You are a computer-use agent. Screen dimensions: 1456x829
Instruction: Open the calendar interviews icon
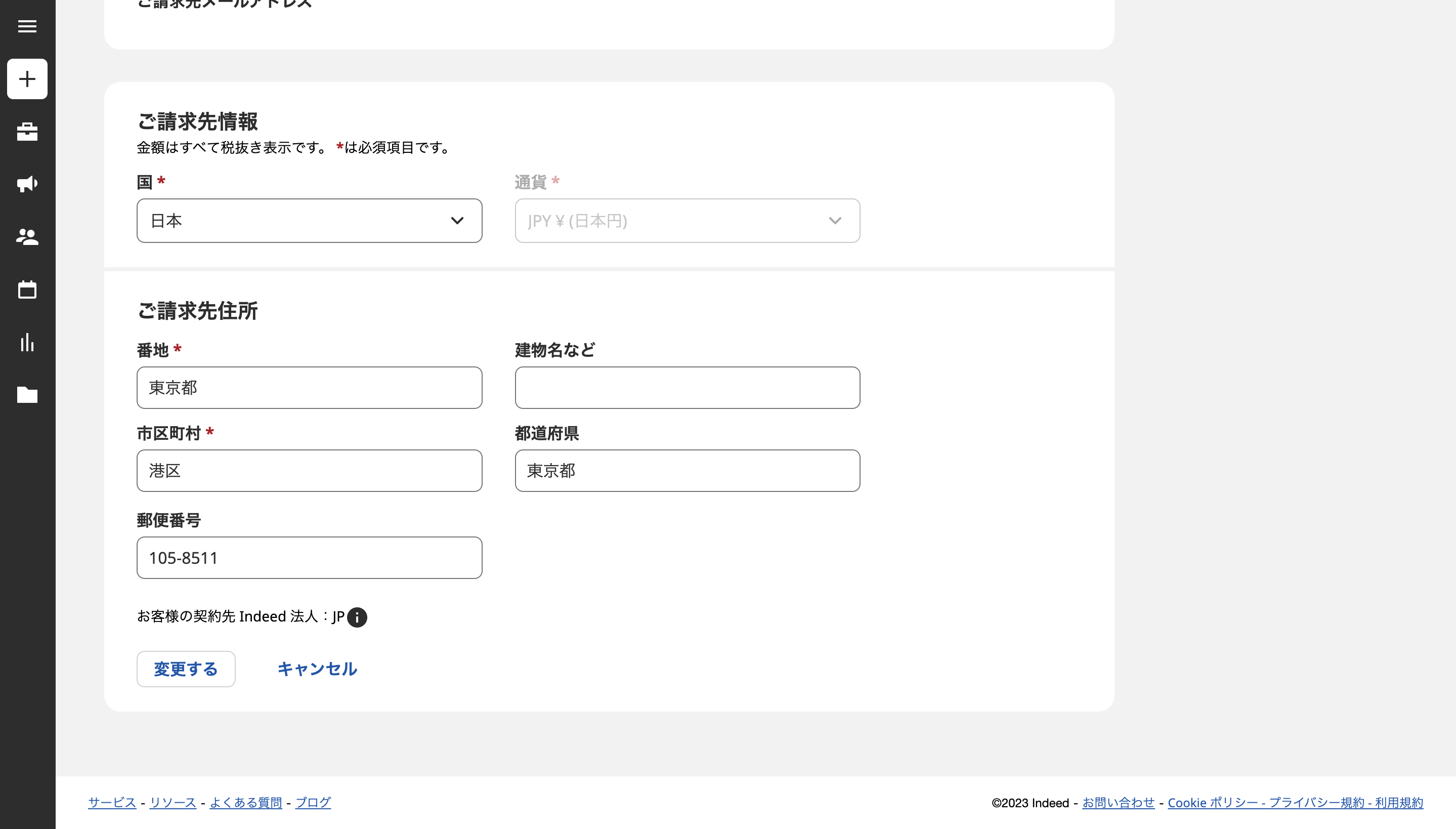(27, 289)
